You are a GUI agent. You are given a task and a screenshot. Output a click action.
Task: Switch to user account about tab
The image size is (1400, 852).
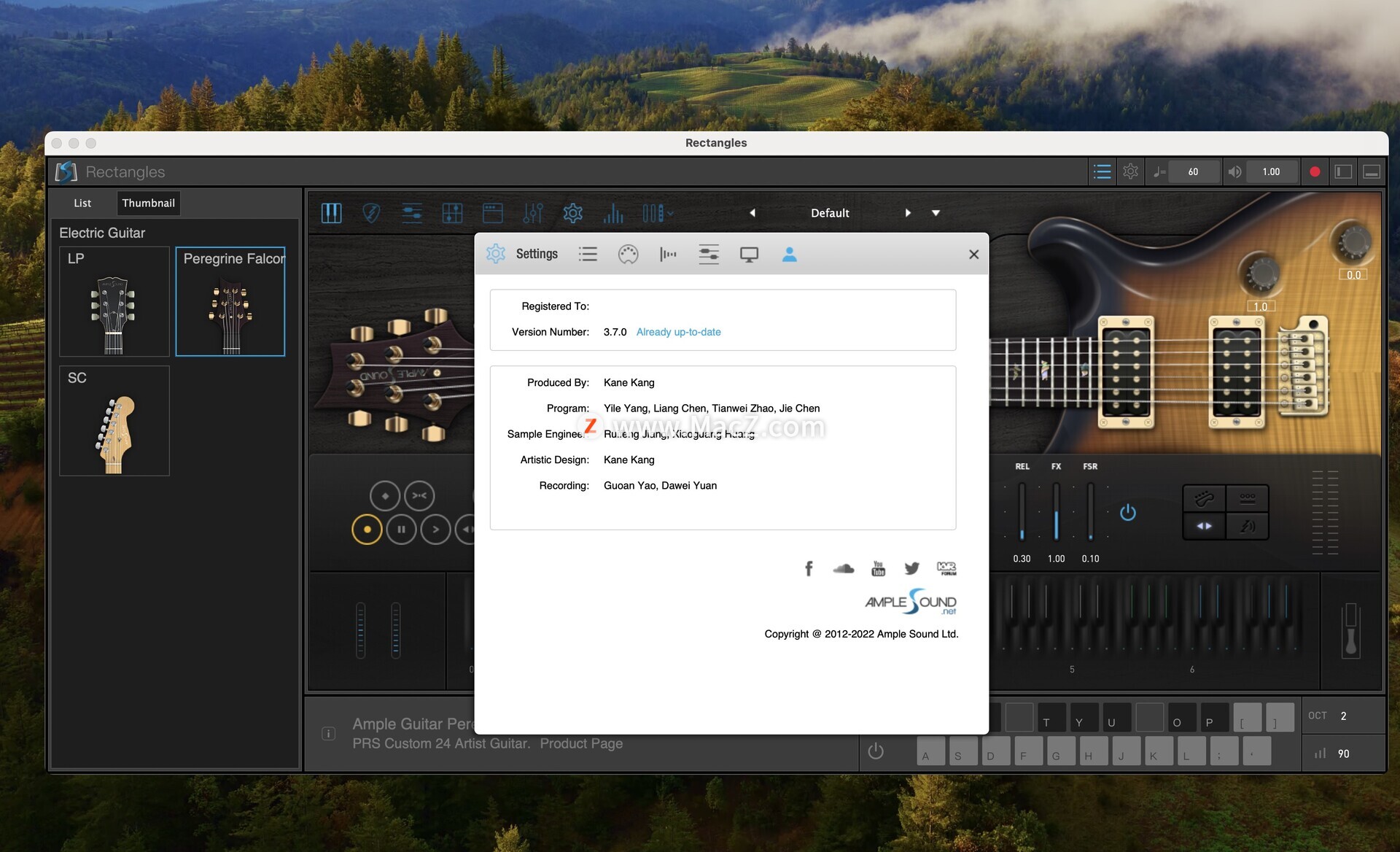click(789, 254)
